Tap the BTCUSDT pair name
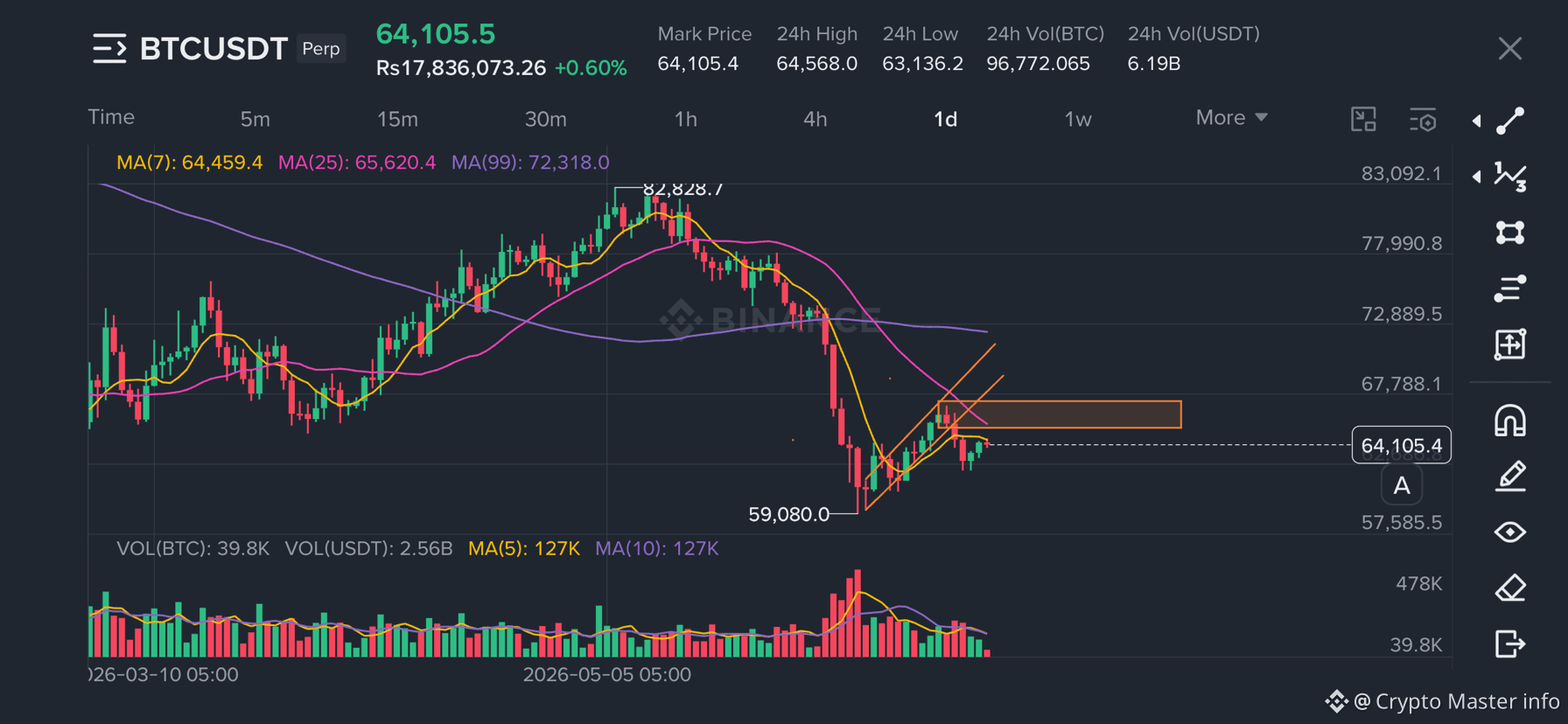 point(213,49)
